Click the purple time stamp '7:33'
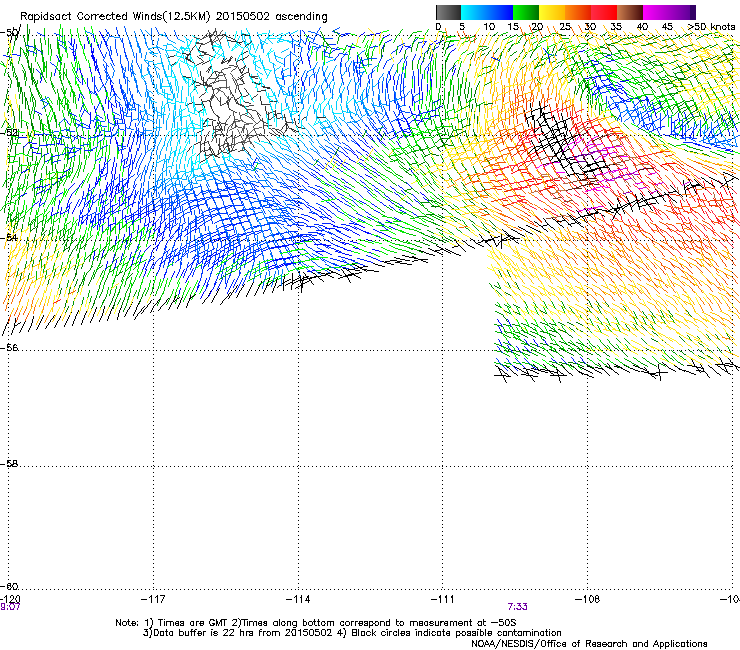The width and height of the screenshot is (740, 650). (518, 607)
